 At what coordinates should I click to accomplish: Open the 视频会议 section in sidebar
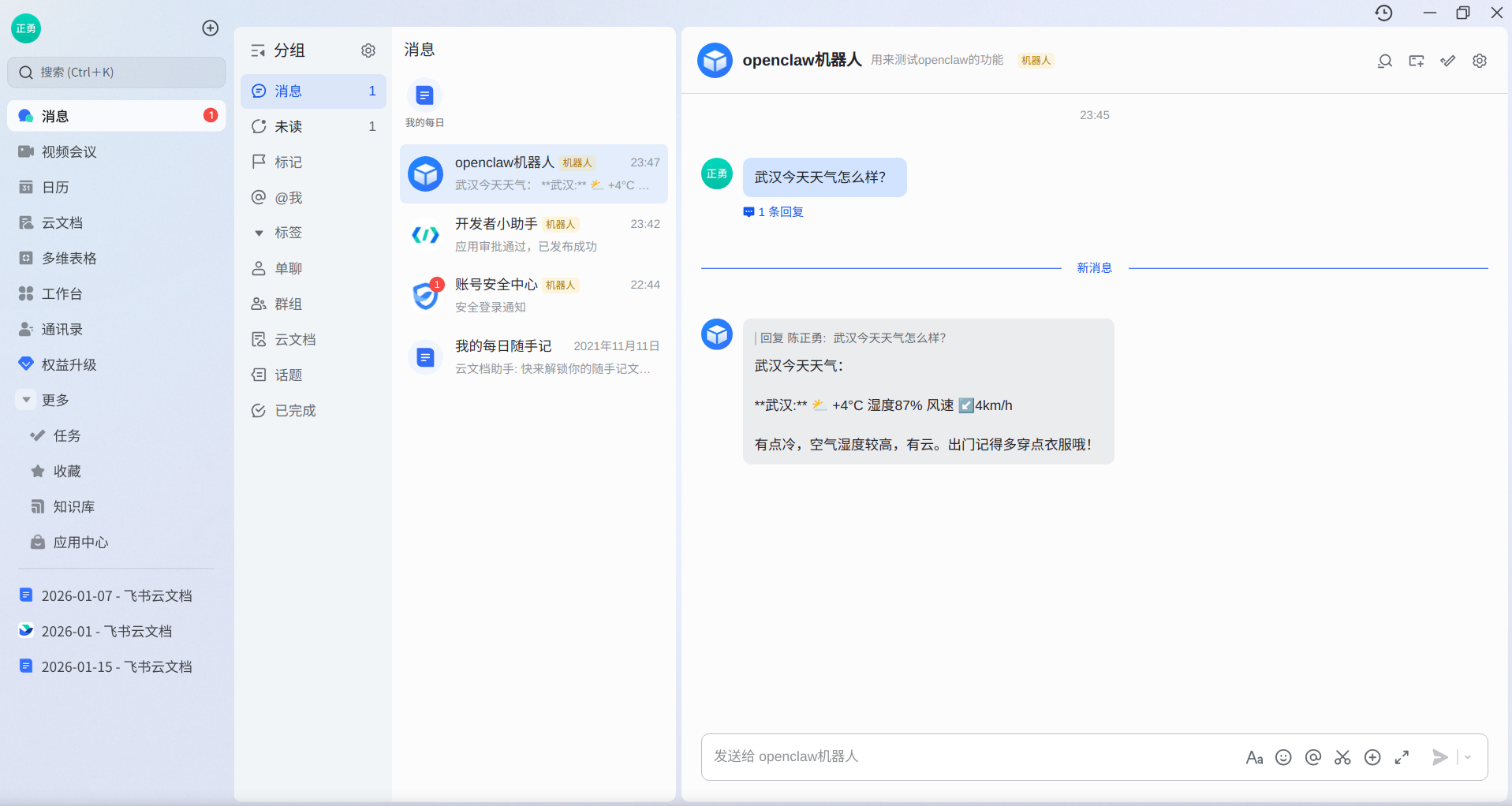69,151
